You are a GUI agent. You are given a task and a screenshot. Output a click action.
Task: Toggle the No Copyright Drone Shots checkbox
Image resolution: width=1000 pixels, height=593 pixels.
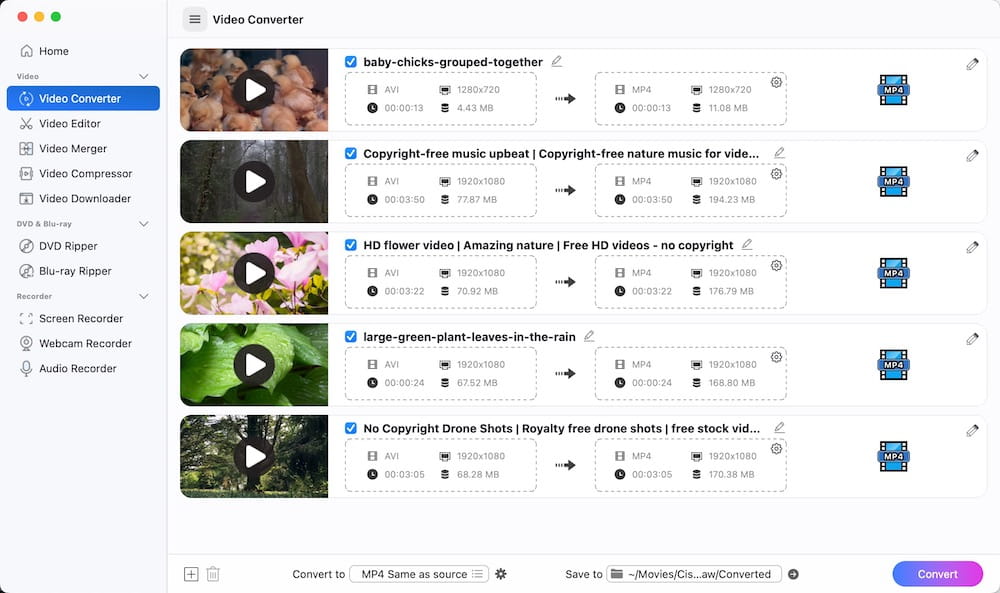click(x=351, y=428)
